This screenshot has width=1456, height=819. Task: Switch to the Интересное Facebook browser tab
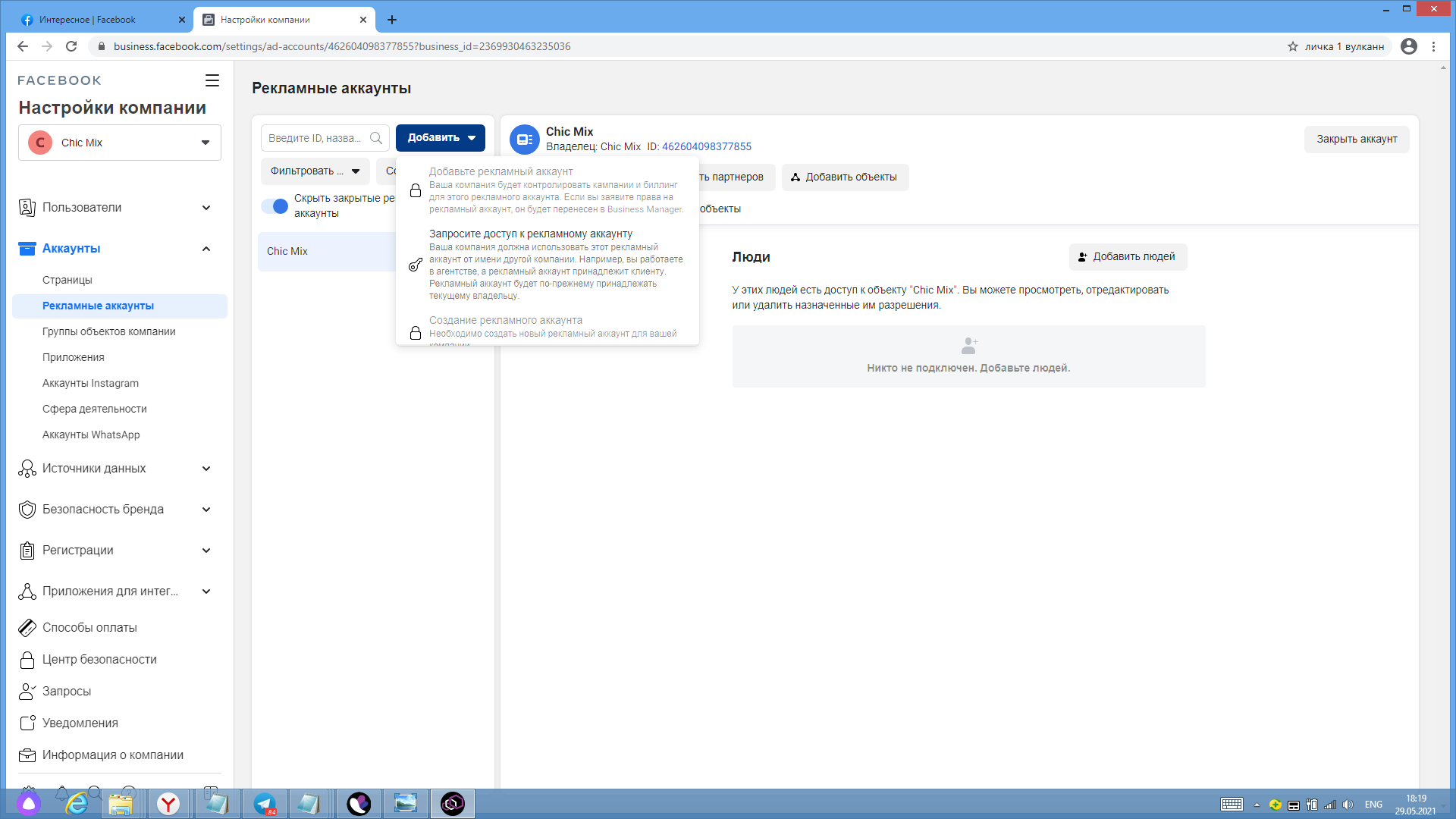coord(104,20)
